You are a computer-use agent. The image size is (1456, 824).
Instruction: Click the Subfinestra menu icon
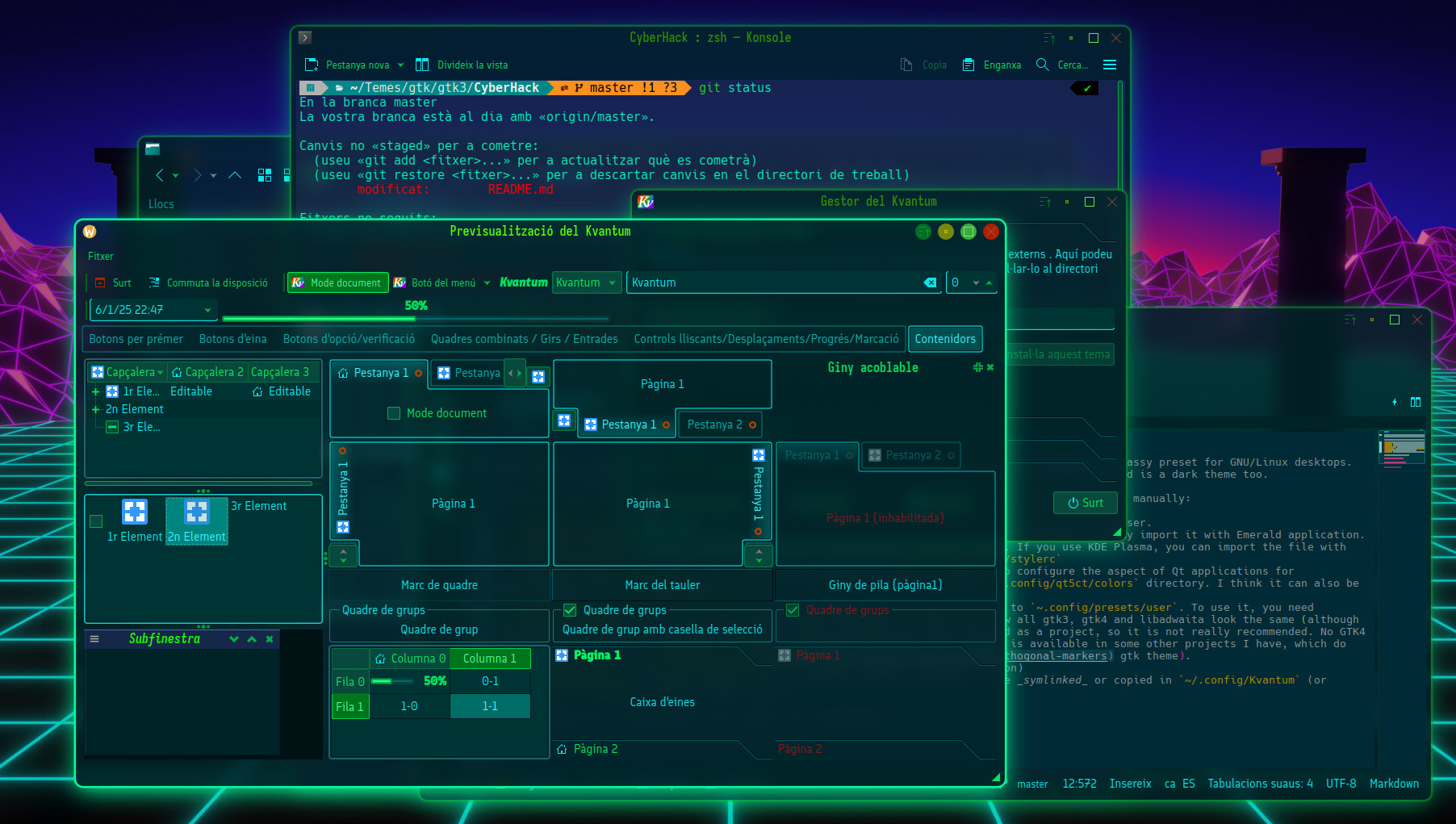pyautogui.click(x=94, y=639)
